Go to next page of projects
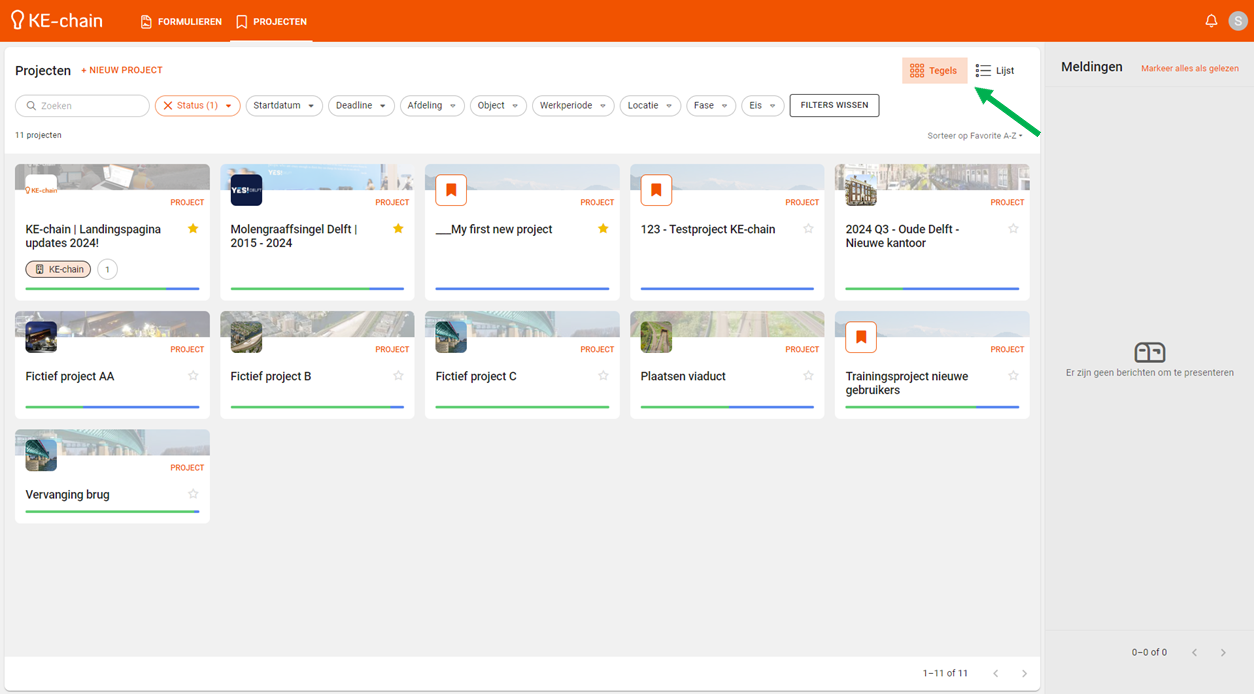The height and width of the screenshot is (694, 1254). coord(1024,674)
